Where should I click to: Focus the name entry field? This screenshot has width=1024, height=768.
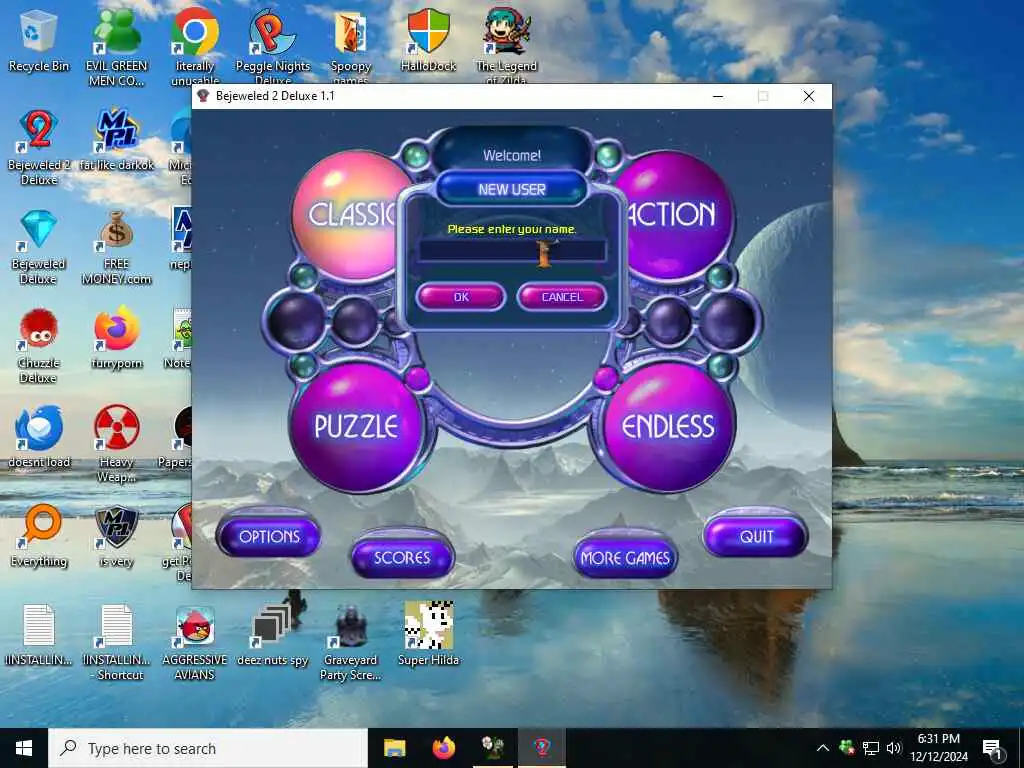[x=512, y=251]
